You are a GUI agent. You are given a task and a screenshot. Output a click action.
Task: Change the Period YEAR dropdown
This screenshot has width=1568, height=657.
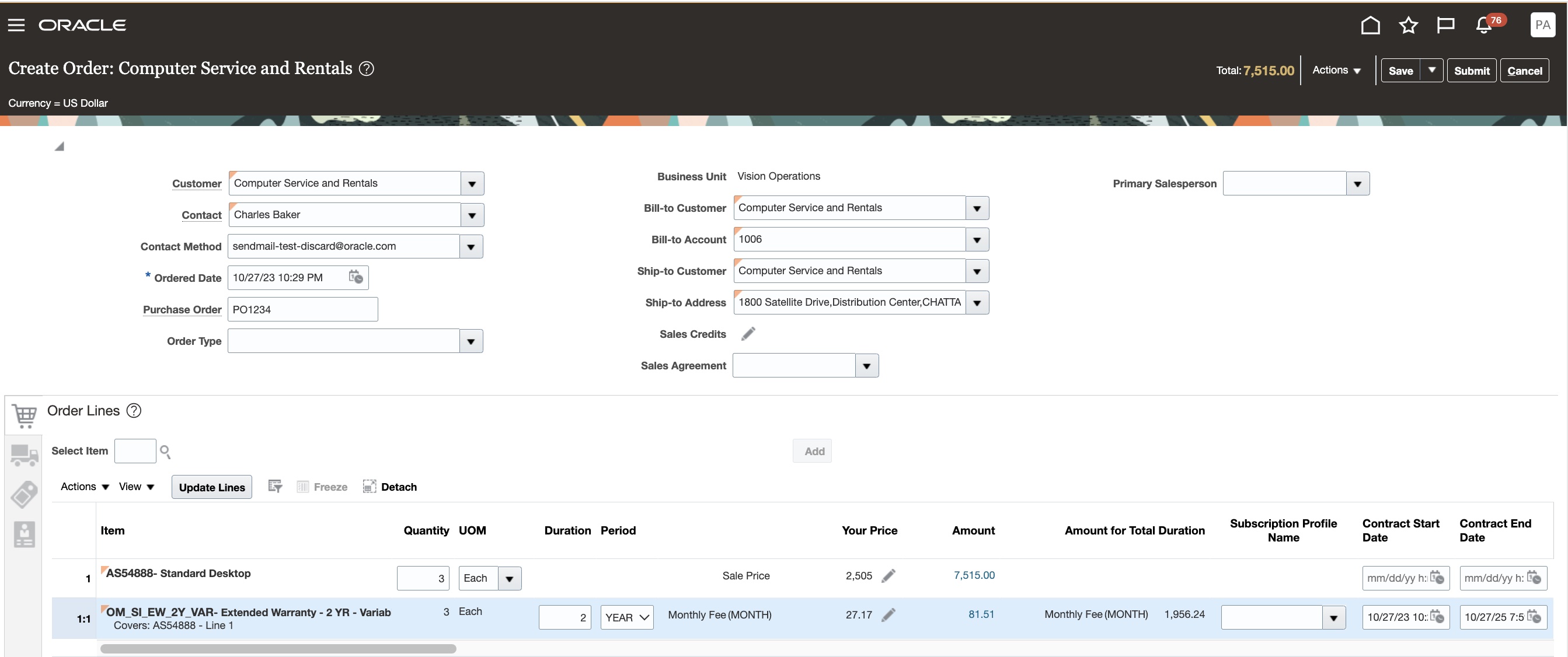[x=626, y=617]
